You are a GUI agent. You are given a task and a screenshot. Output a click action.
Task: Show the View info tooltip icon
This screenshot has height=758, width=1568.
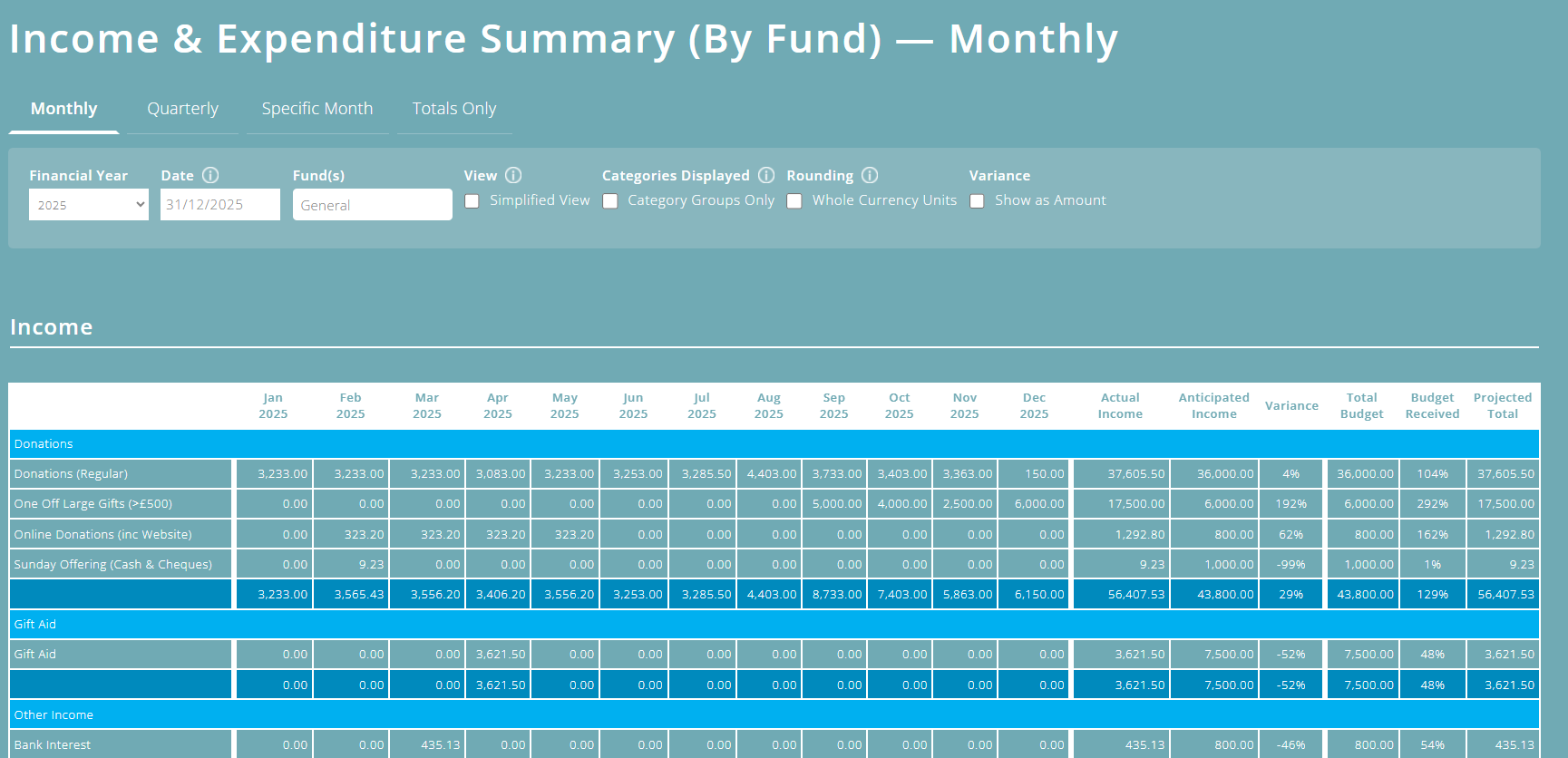pyautogui.click(x=513, y=175)
